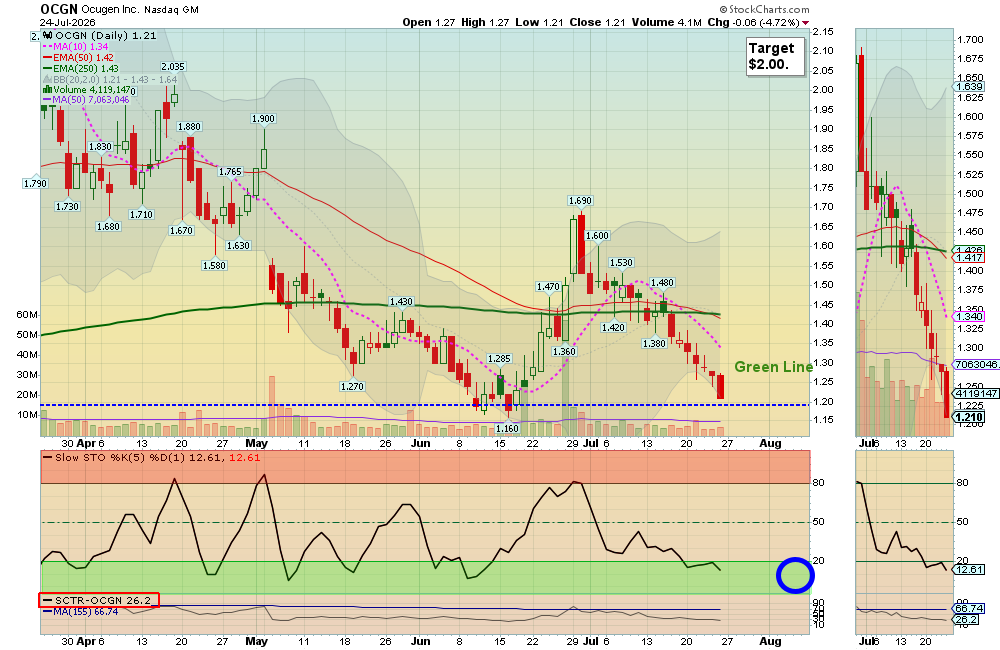Click the 1.285 price label
1000x650 pixels.
pyautogui.click(x=499, y=359)
